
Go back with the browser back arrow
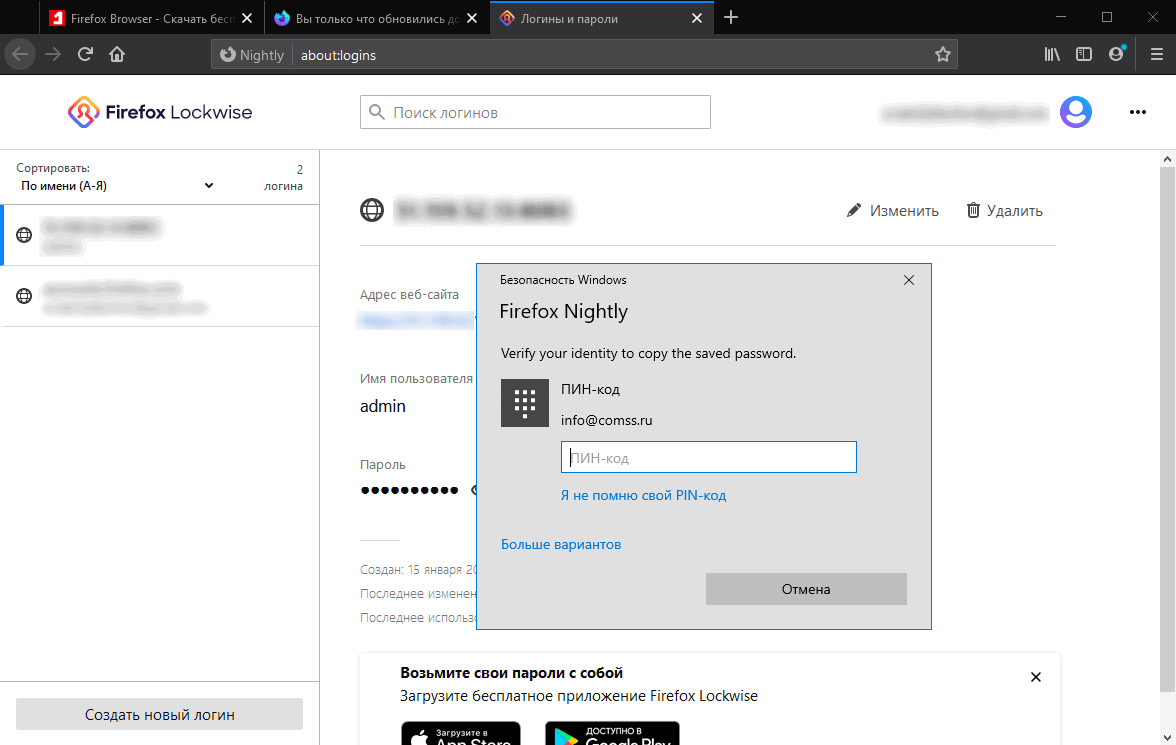(20, 55)
